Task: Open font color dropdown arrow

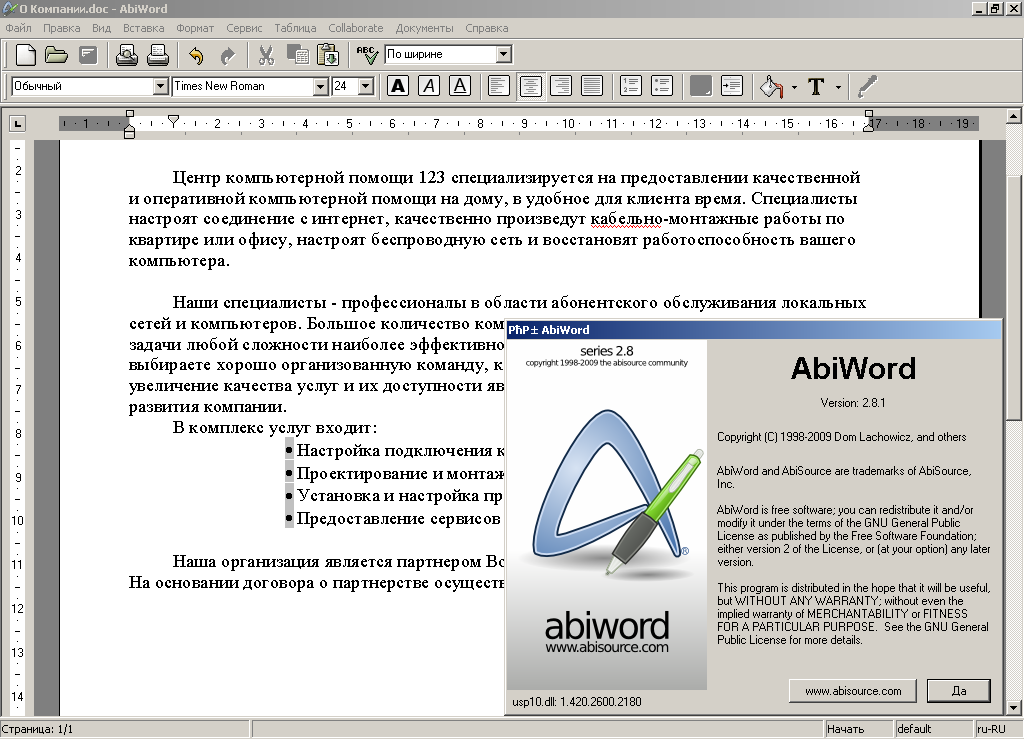Action: pos(839,87)
